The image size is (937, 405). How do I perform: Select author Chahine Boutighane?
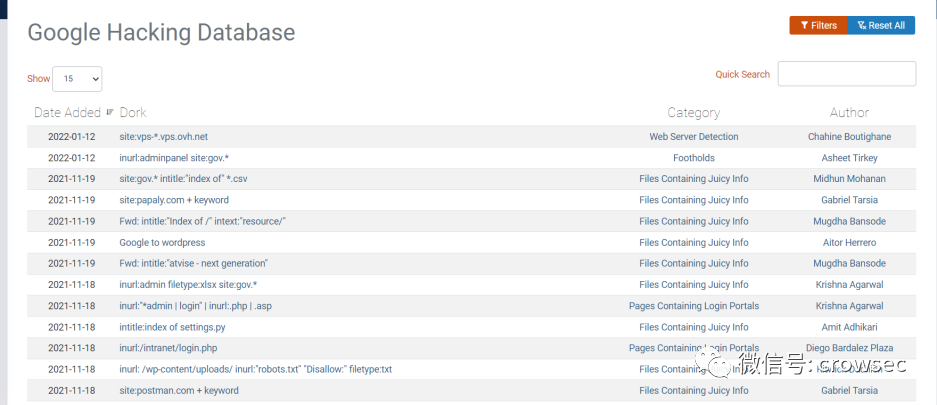(x=849, y=137)
